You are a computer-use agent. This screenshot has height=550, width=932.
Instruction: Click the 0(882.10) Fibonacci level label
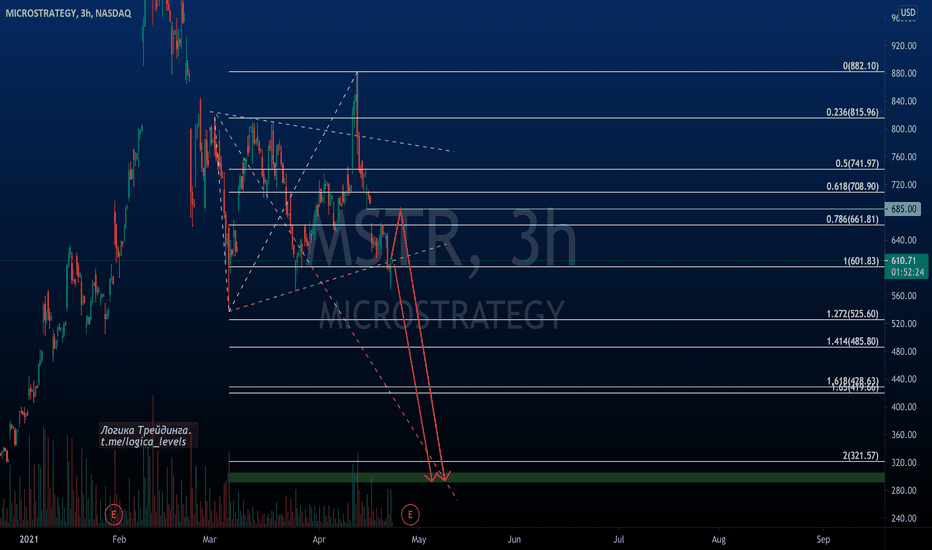(860, 66)
